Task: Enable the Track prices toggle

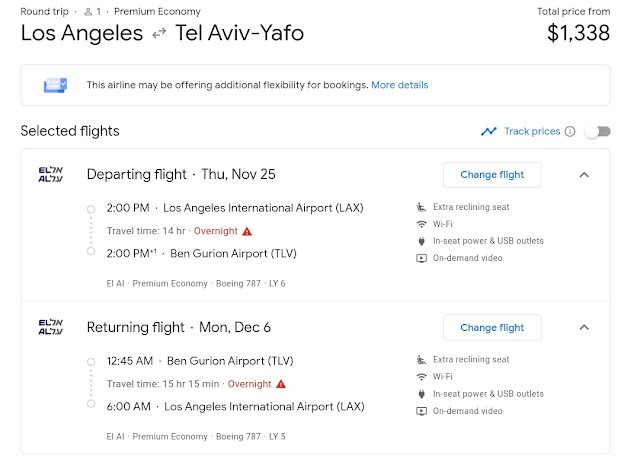Action: pyautogui.click(x=597, y=131)
